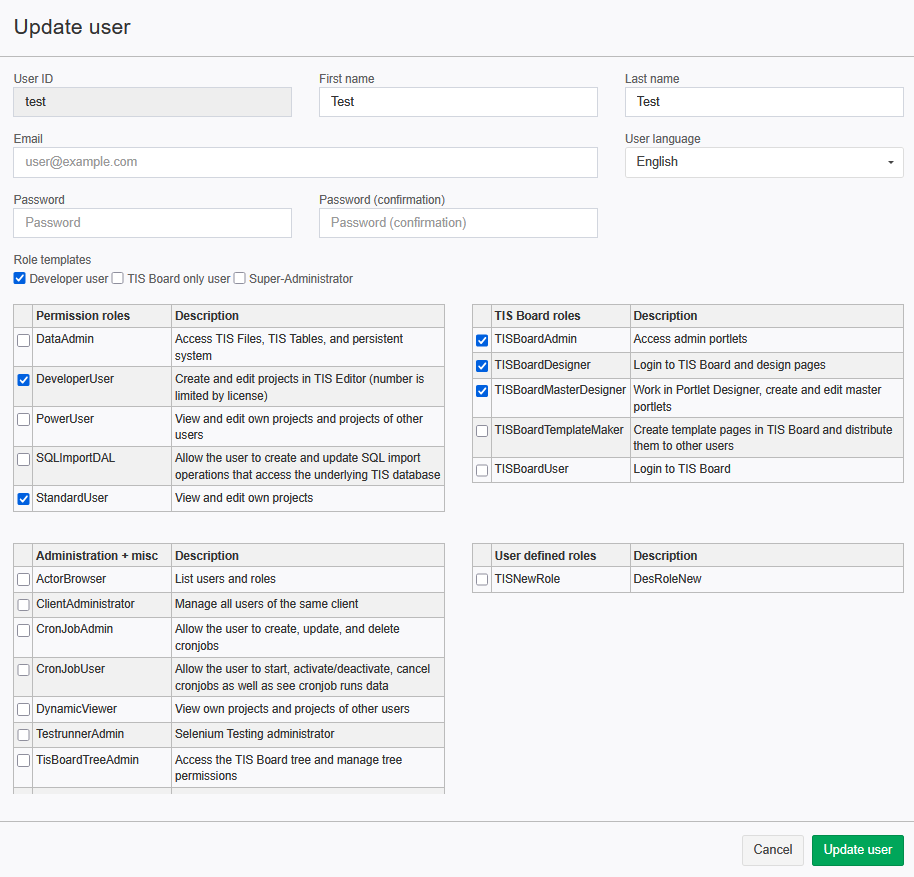
Task: Tick the ActorBrowser role checkbox
Action: [x=23, y=580]
